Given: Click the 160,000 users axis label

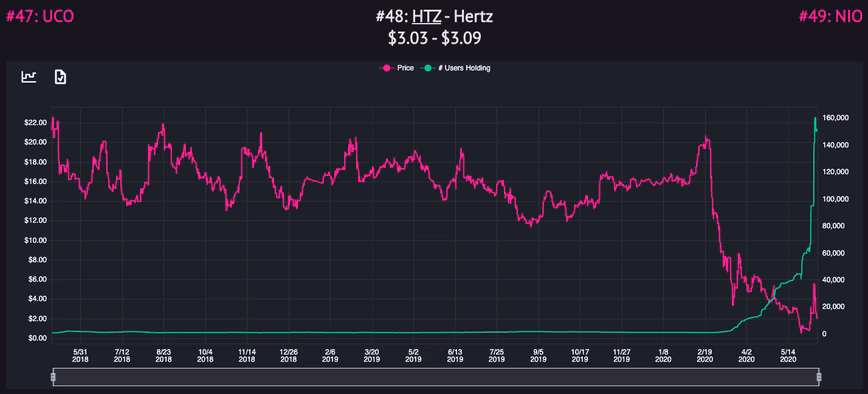Looking at the screenshot, I should (x=836, y=118).
